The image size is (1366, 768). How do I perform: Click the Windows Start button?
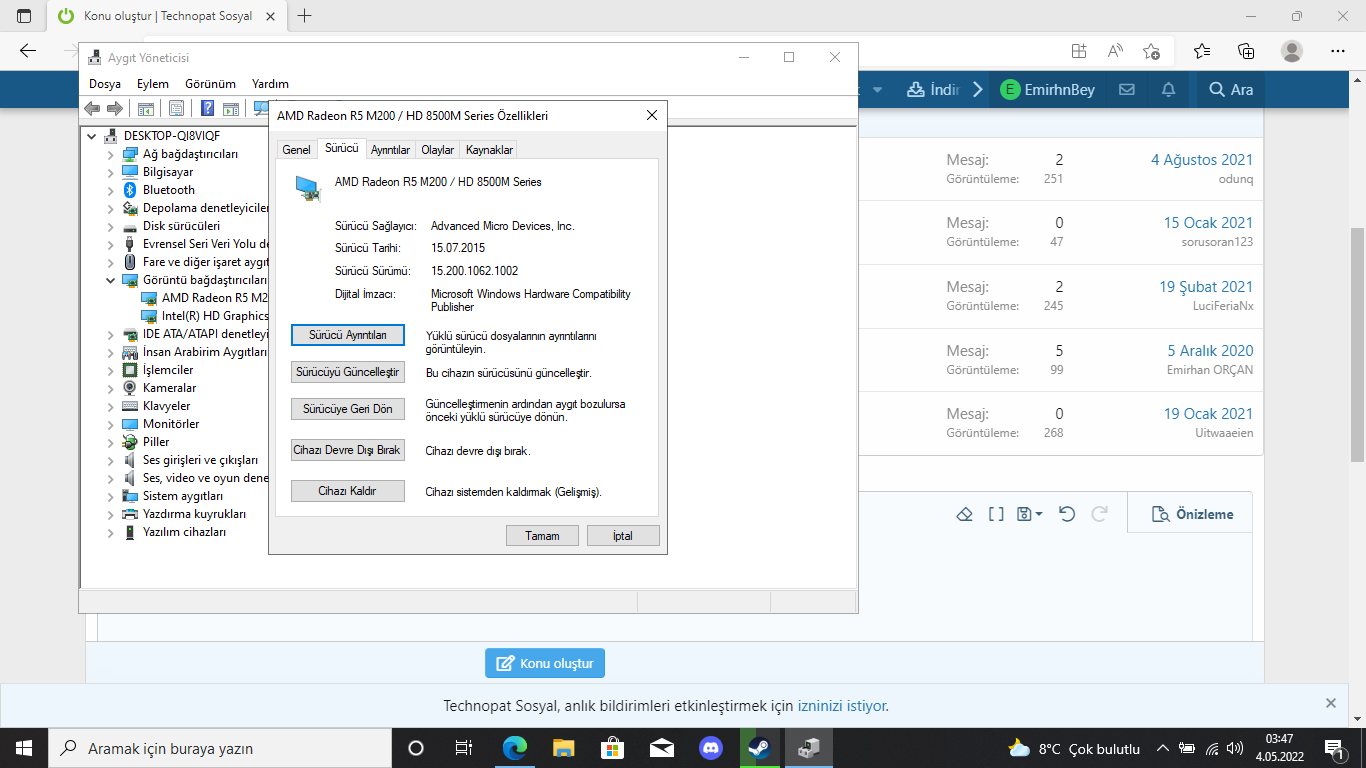coord(24,748)
